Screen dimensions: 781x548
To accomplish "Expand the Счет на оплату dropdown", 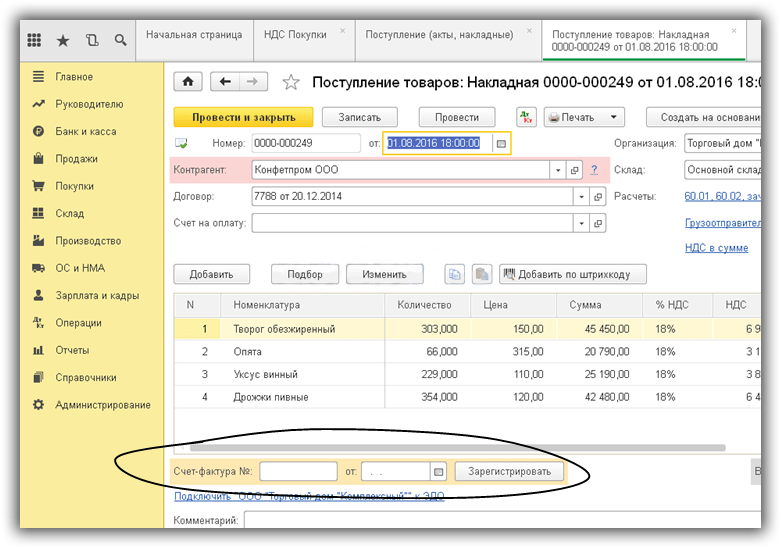I will [581, 223].
